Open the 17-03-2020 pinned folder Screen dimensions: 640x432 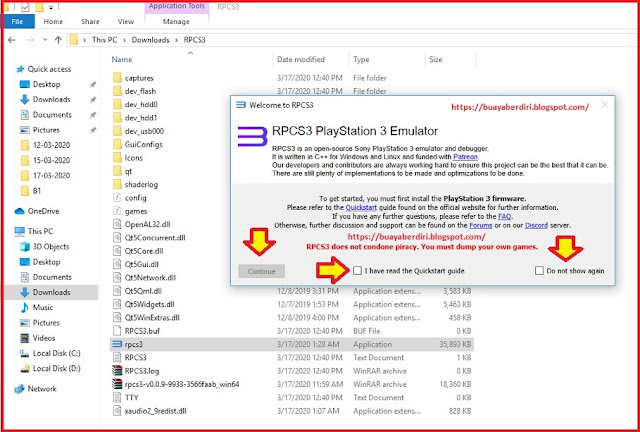tap(45, 176)
